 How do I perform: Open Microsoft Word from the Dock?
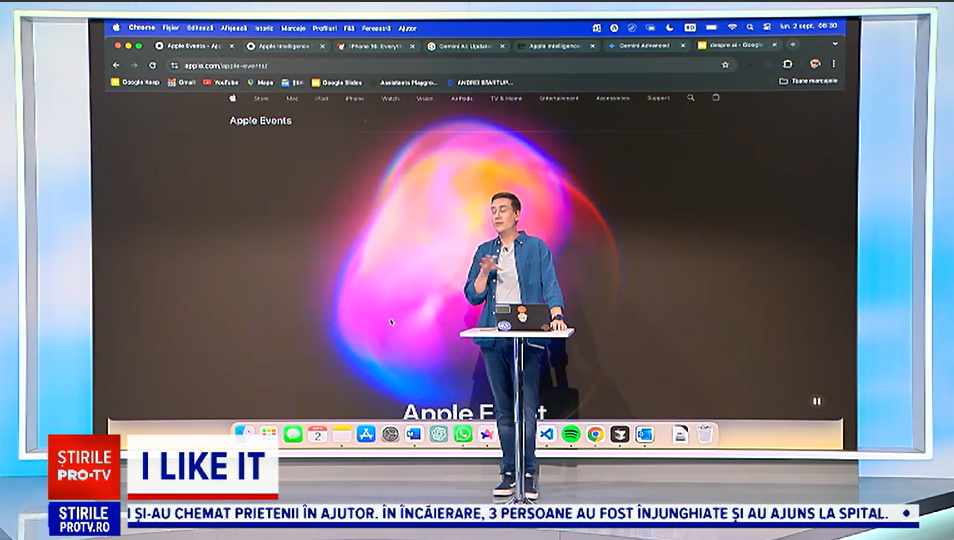point(414,434)
